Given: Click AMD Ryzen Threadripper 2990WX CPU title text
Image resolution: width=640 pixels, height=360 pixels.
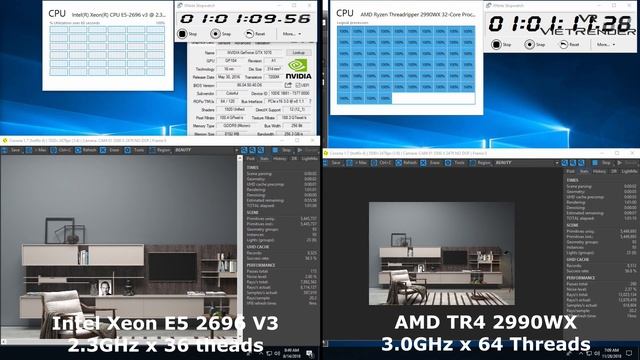Looking at the screenshot, I should tap(418, 14).
